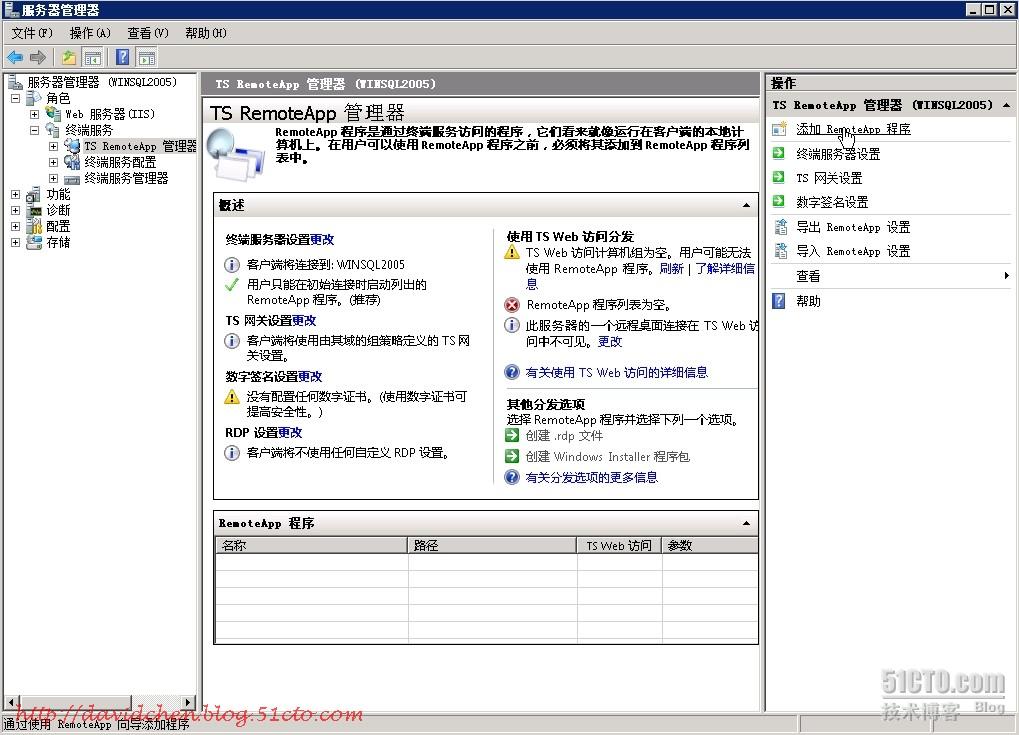The image size is (1019, 735).
Task: Click the green arrow icon beside 数字签名设置
Action: pos(778,201)
